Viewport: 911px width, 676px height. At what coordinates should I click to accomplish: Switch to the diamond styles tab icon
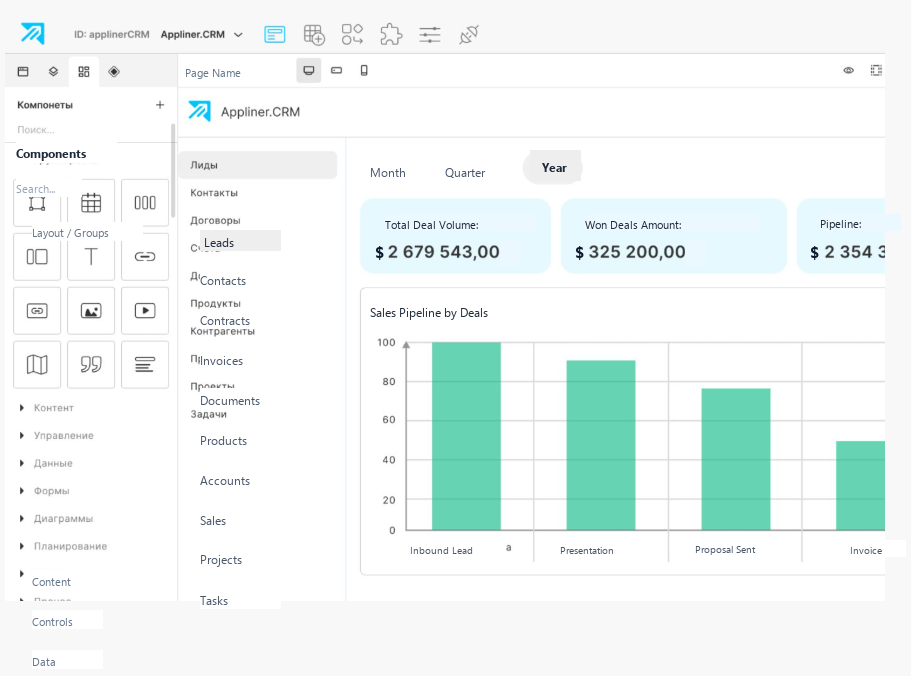click(x=114, y=71)
